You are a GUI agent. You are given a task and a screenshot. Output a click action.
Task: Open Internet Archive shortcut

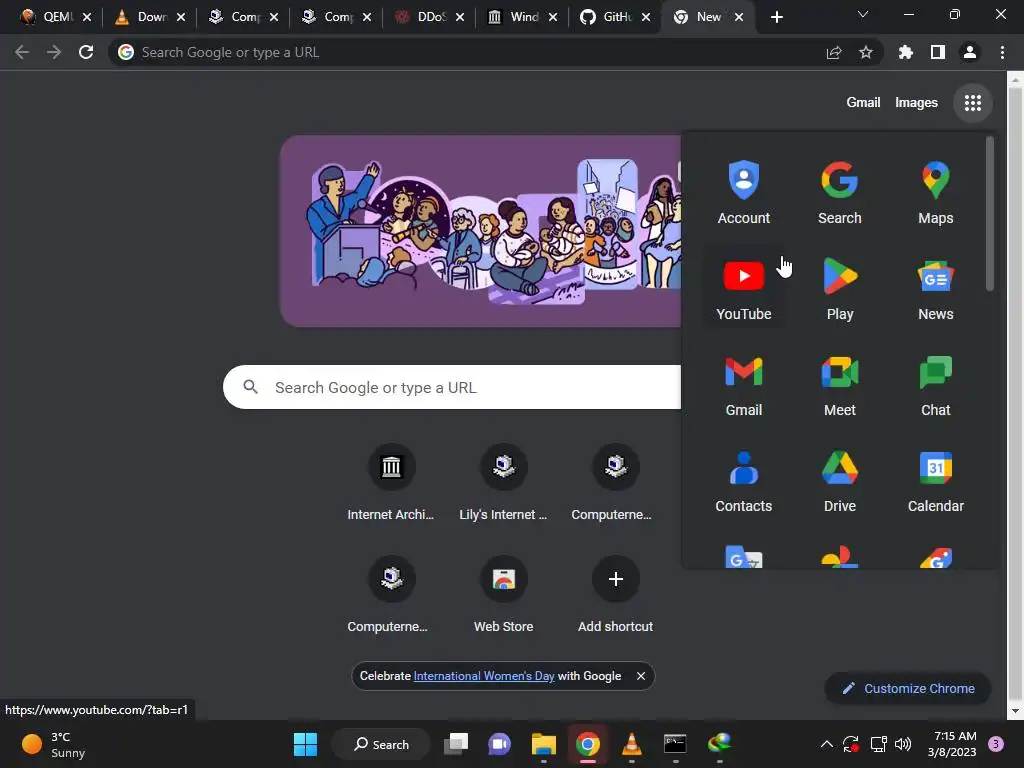click(391, 483)
